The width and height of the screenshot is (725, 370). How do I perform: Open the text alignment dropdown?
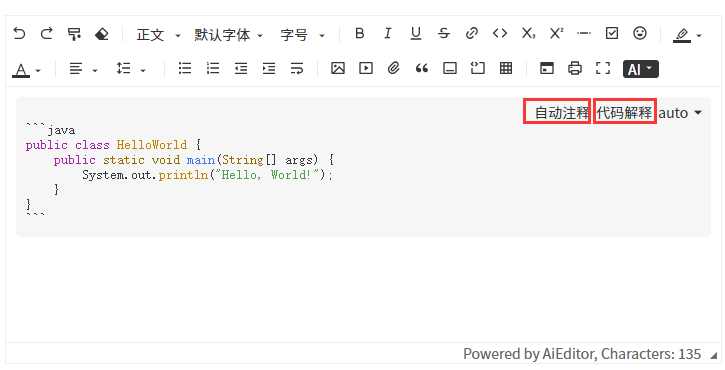tap(84, 69)
